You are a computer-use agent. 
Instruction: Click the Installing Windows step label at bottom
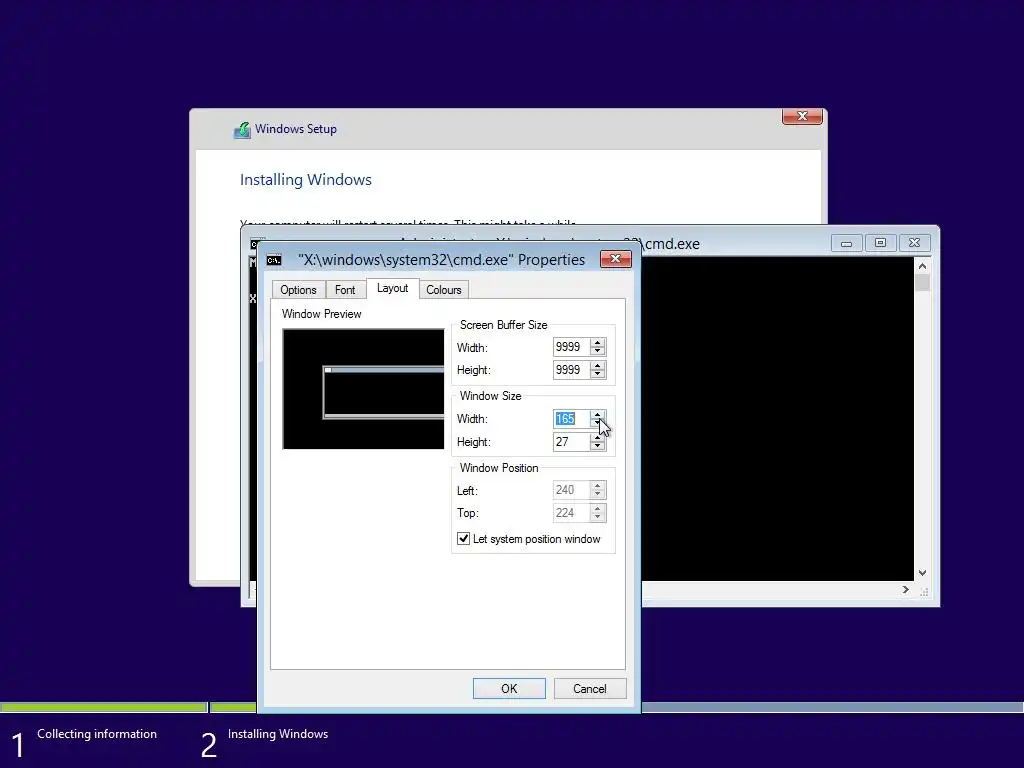tap(278, 734)
